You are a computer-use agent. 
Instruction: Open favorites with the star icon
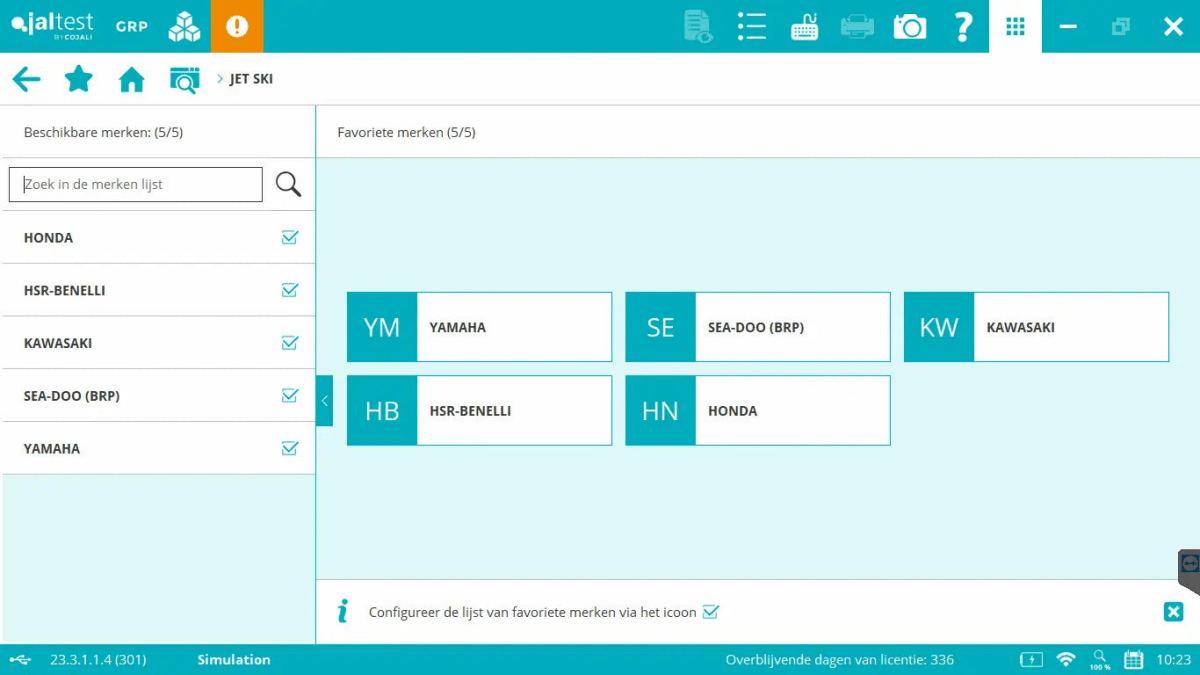79,79
